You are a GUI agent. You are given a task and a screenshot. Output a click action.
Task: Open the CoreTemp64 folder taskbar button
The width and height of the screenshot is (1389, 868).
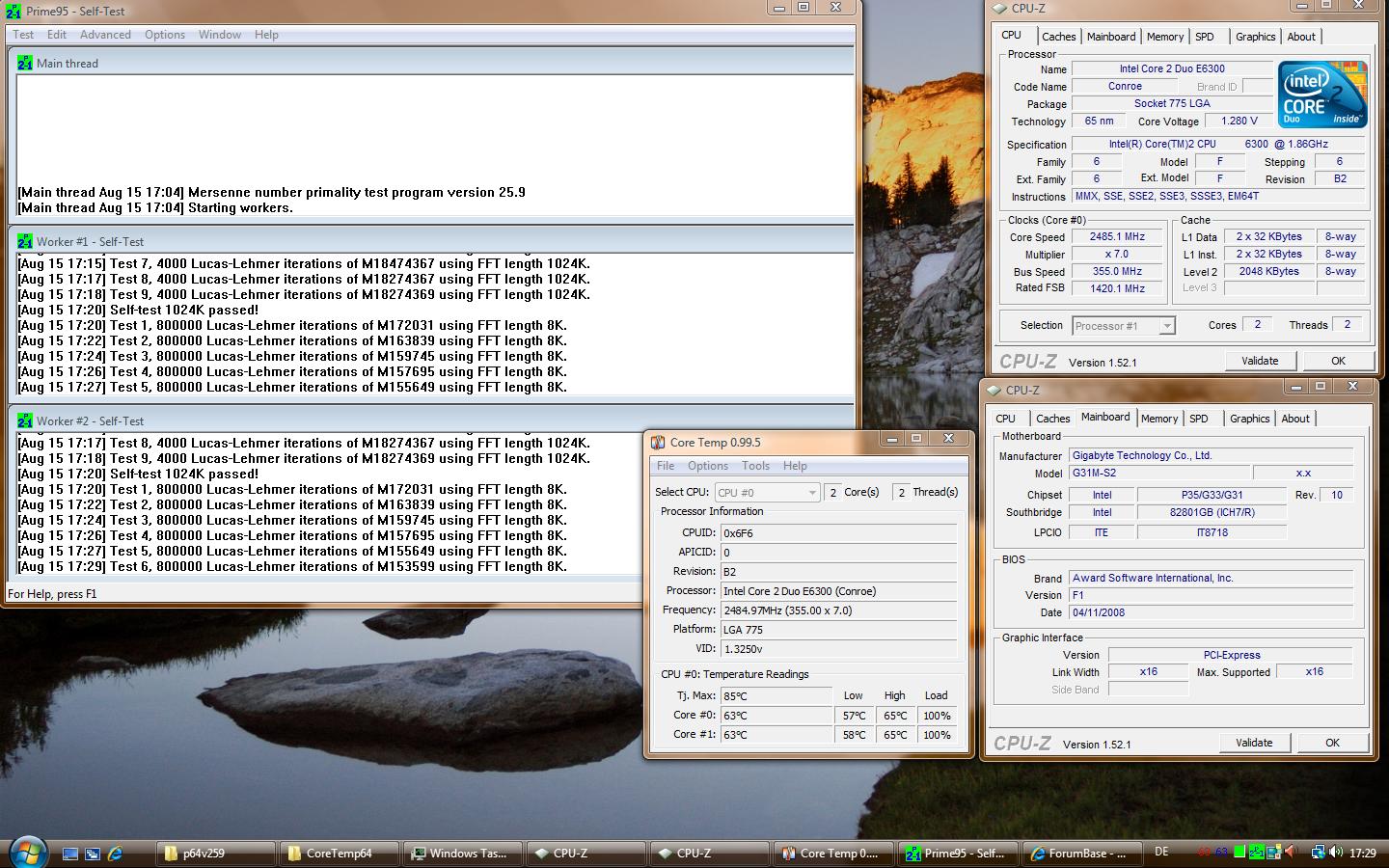coord(340,854)
